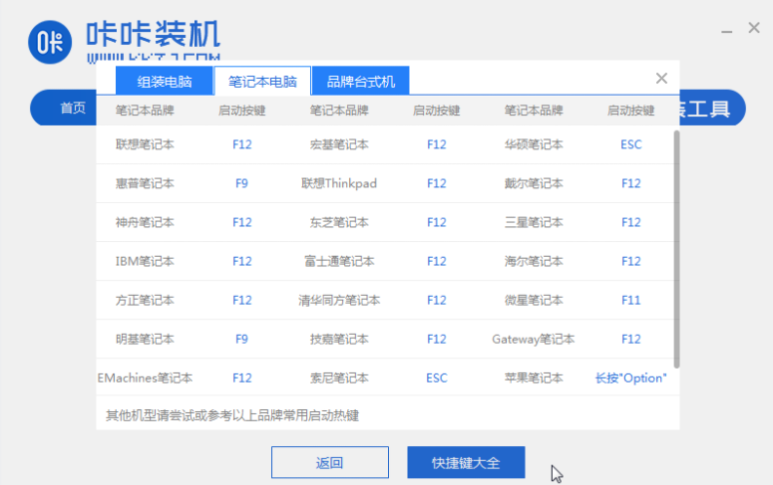Click F9 hotkey next to 惠普笔记本

click(x=242, y=183)
